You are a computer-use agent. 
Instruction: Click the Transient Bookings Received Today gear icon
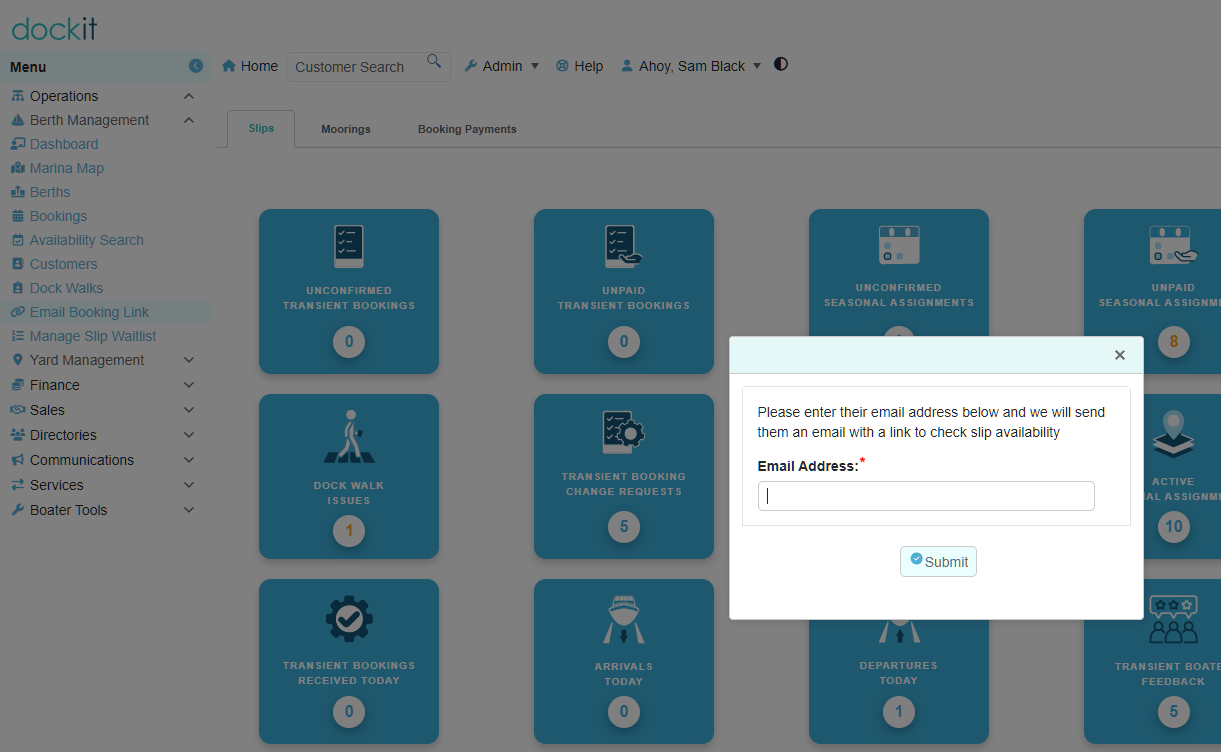tap(349, 620)
